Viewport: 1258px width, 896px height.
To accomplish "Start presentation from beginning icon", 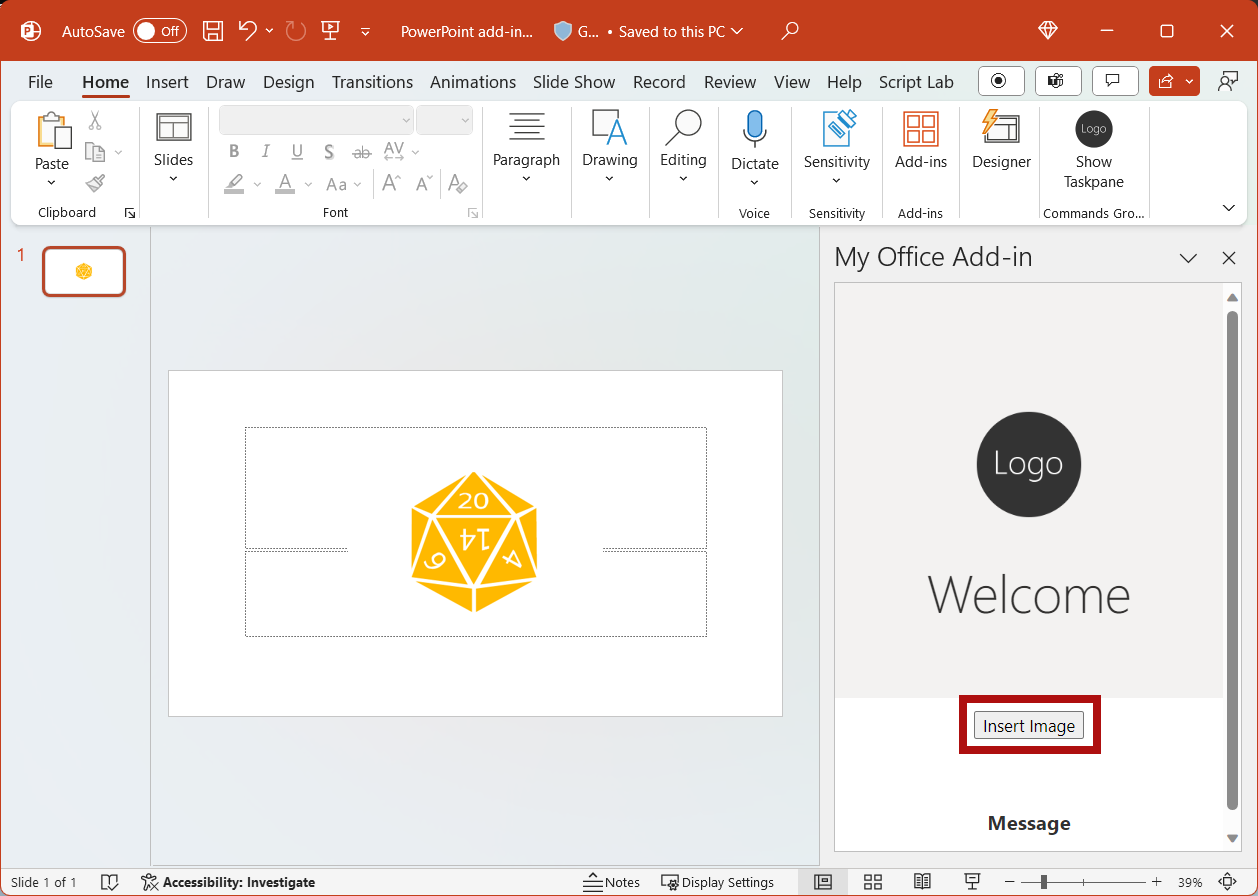I will (x=331, y=31).
